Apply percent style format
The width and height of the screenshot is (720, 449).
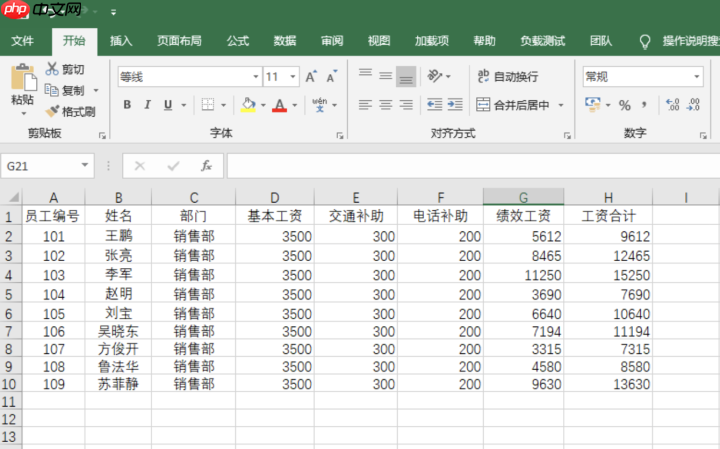pyautogui.click(x=624, y=105)
